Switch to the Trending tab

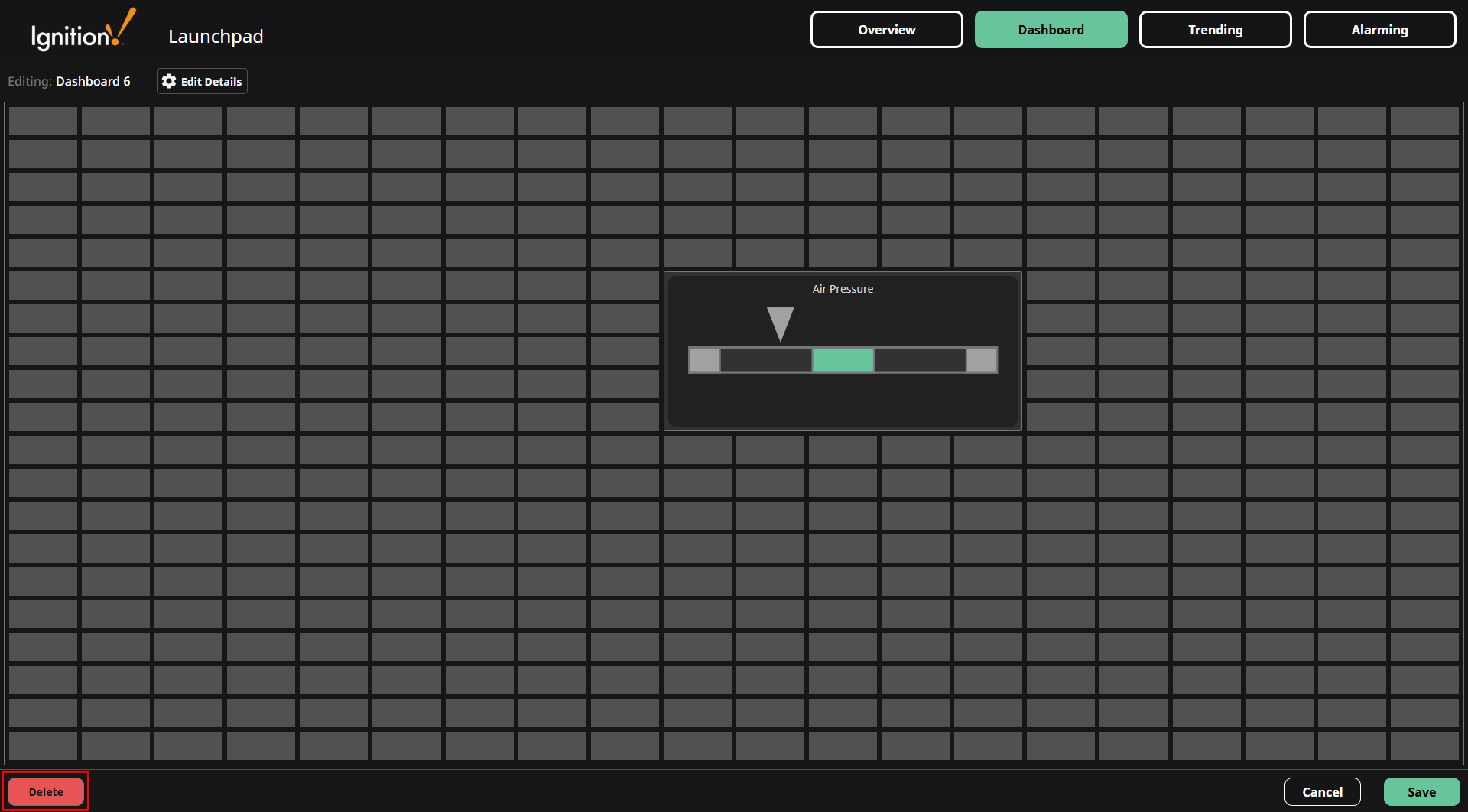click(1215, 29)
